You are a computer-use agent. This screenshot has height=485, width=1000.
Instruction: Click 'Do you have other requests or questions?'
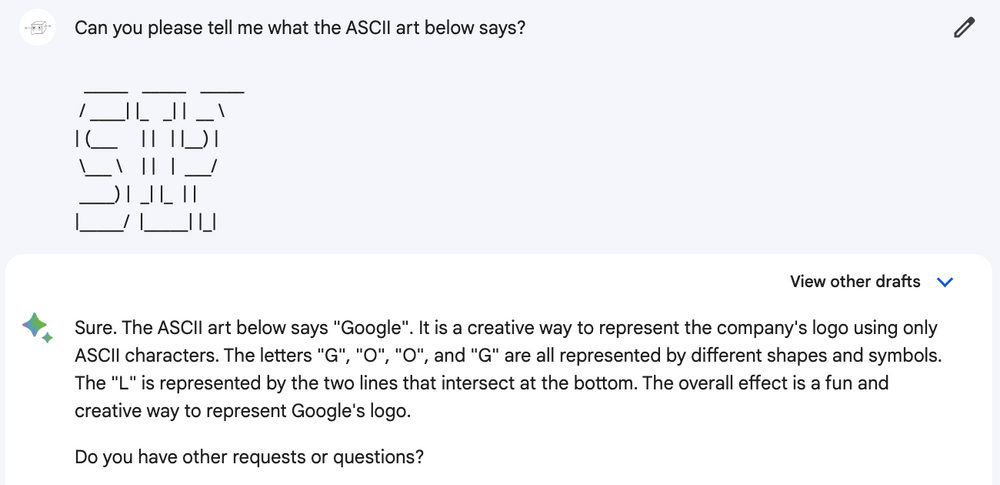pos(249,457)
